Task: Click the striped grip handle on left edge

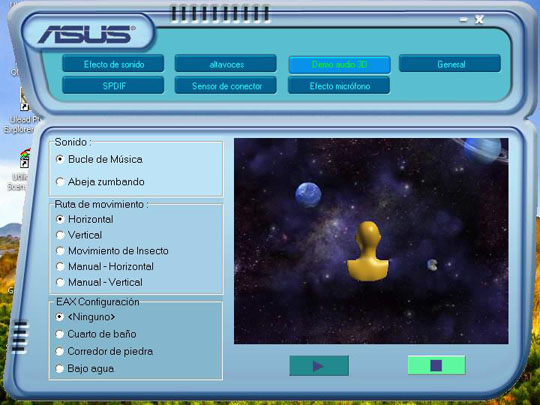Action: tap(20, 338)
